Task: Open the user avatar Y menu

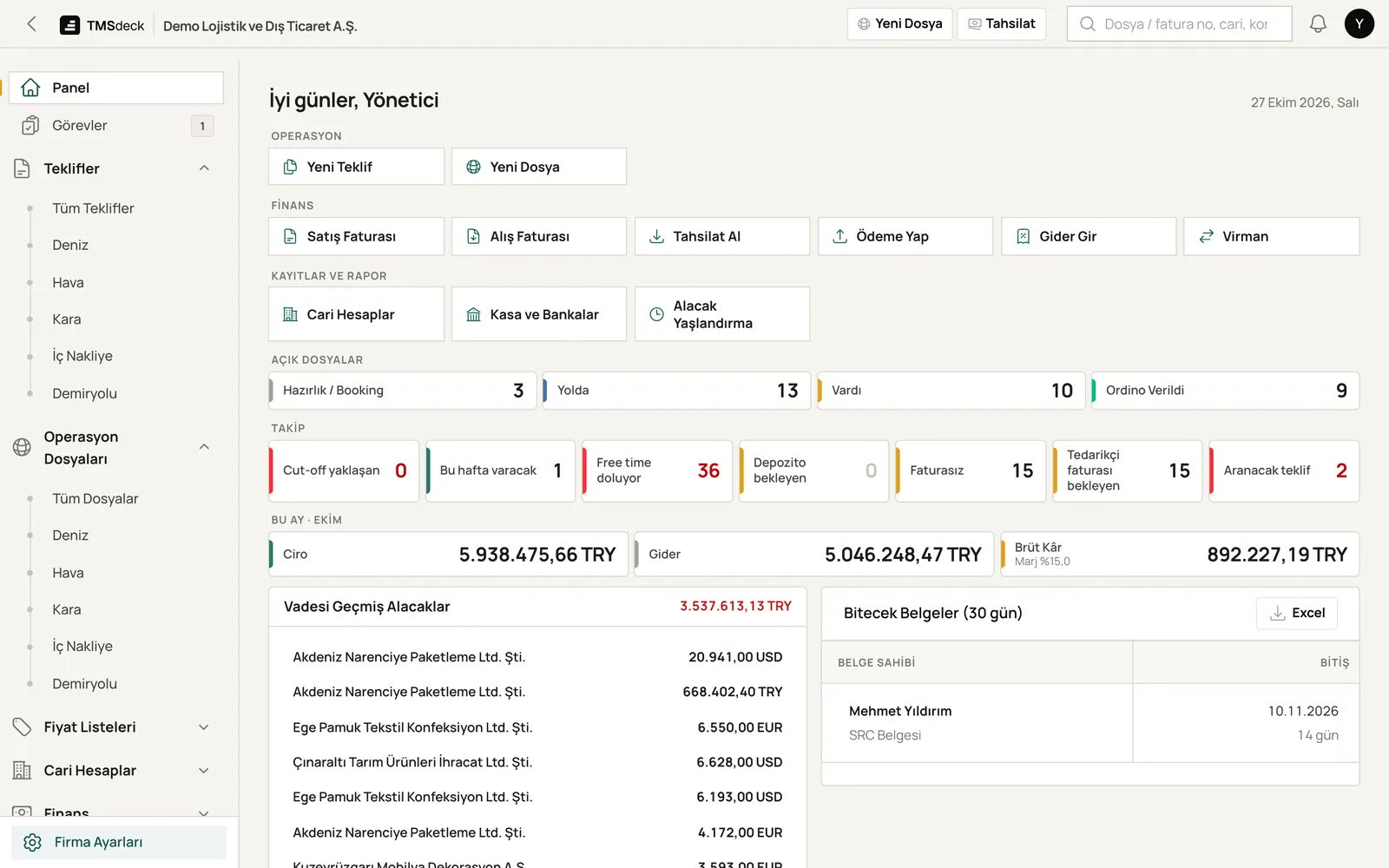Action: pos(1359,24)
